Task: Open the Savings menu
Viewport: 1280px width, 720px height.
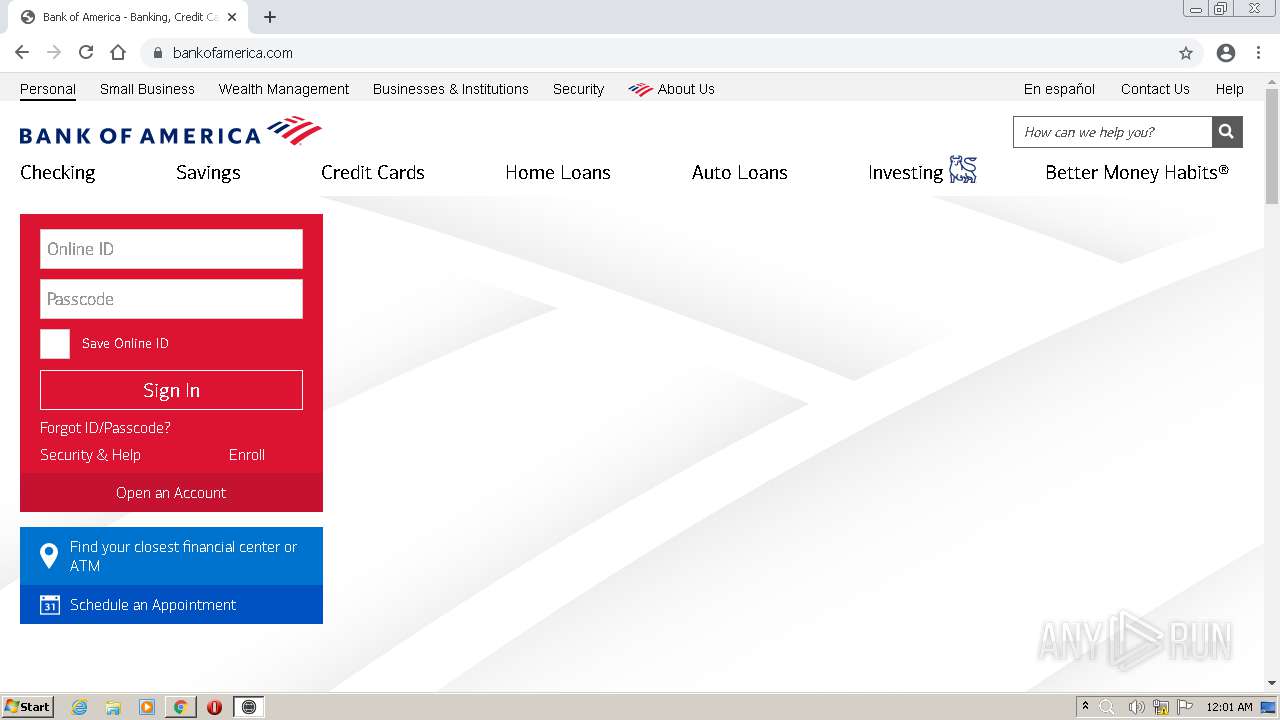Action: tap(208, 172)
